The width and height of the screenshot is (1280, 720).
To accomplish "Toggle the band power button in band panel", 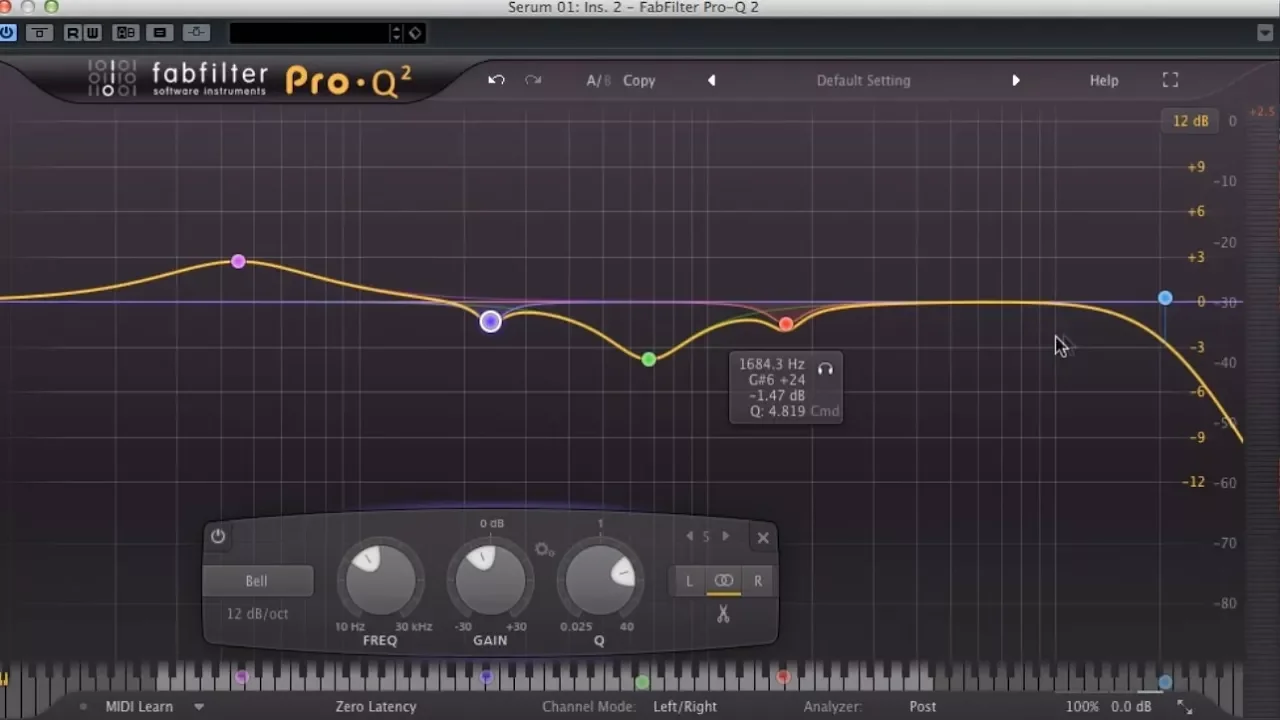I will pyautogui.click(x=218, y=536).
